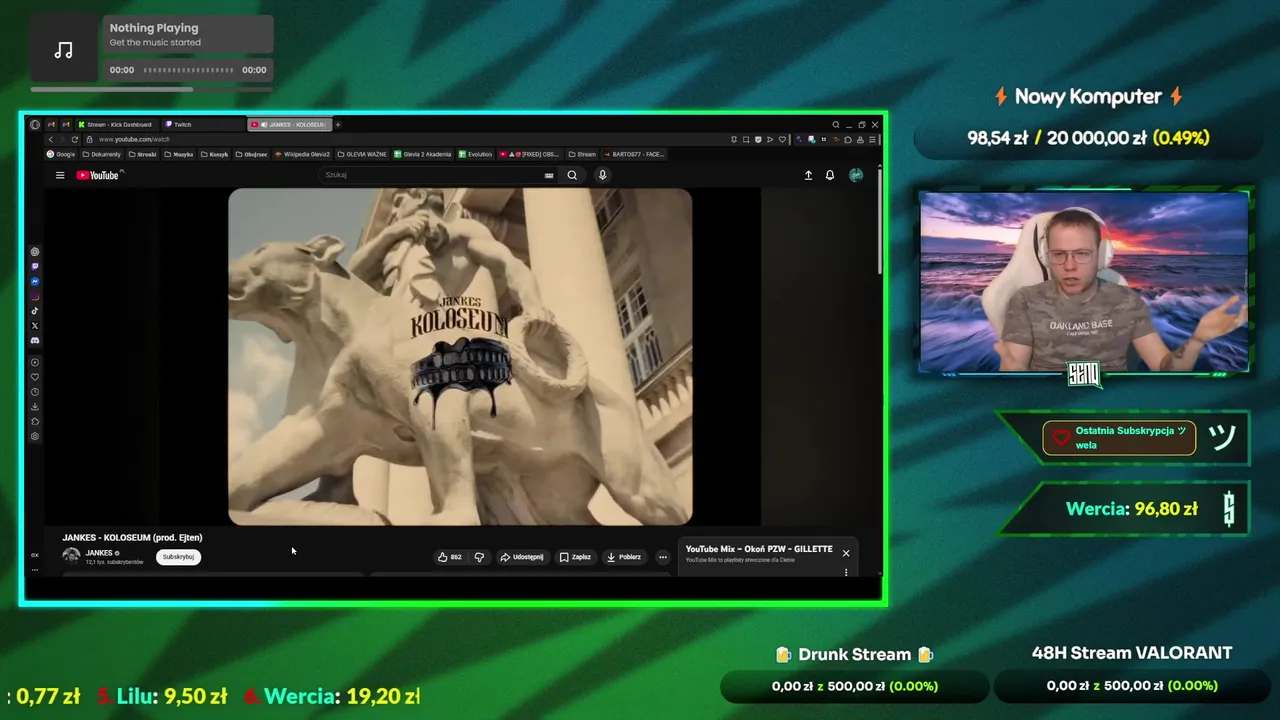Open the history clock icon in the browser sidebar
The width and height of the screenshot is (1280, 720).
(x=35, y=392)
